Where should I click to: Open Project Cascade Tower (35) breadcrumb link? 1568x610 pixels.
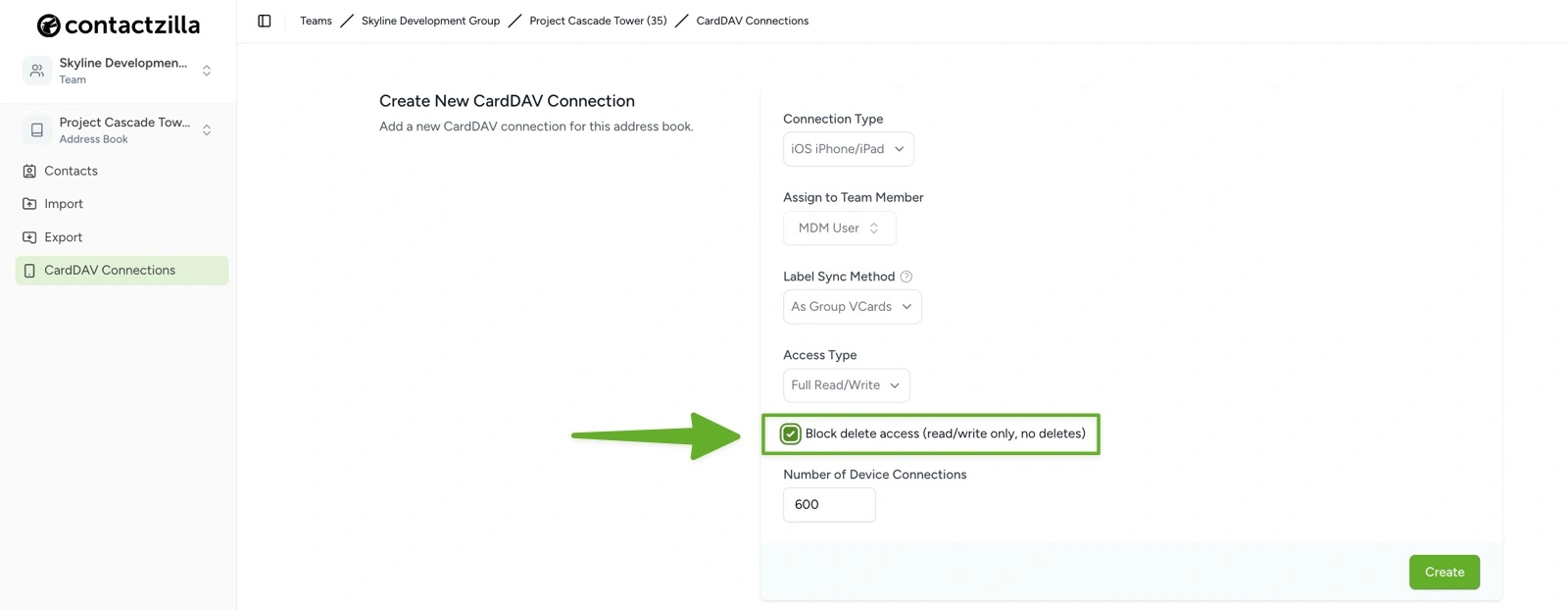click(598, 20)
